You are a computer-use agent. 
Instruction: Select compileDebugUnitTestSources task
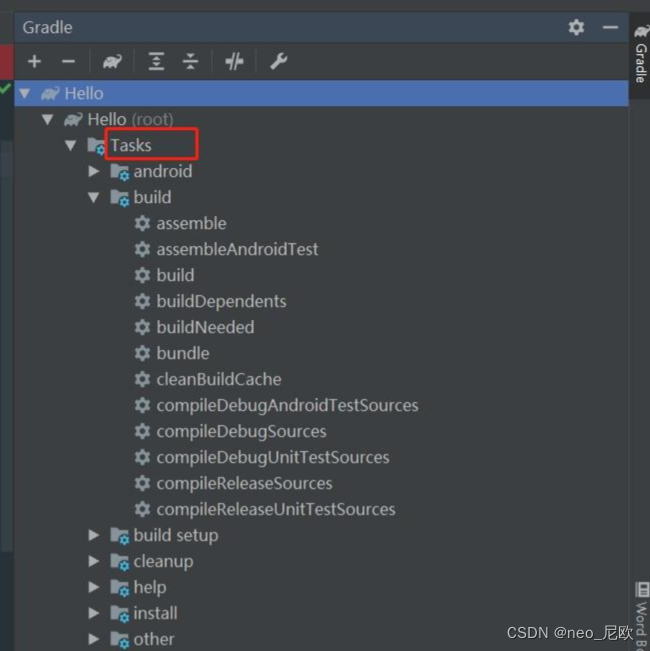coord(273,458)
